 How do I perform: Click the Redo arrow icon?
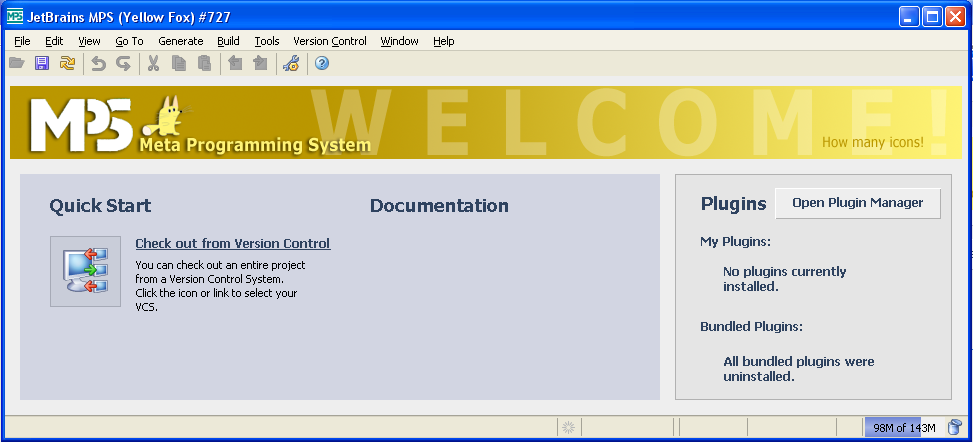[123, 63]
